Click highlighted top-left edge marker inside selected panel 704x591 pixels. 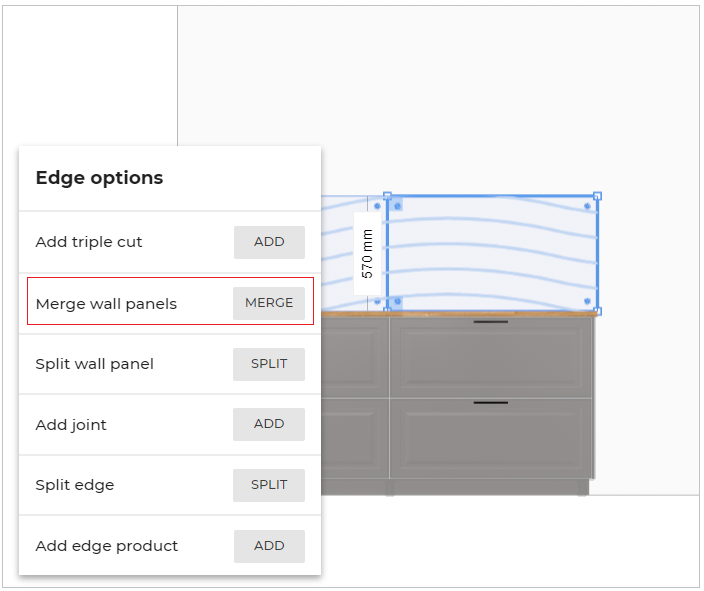397,206
